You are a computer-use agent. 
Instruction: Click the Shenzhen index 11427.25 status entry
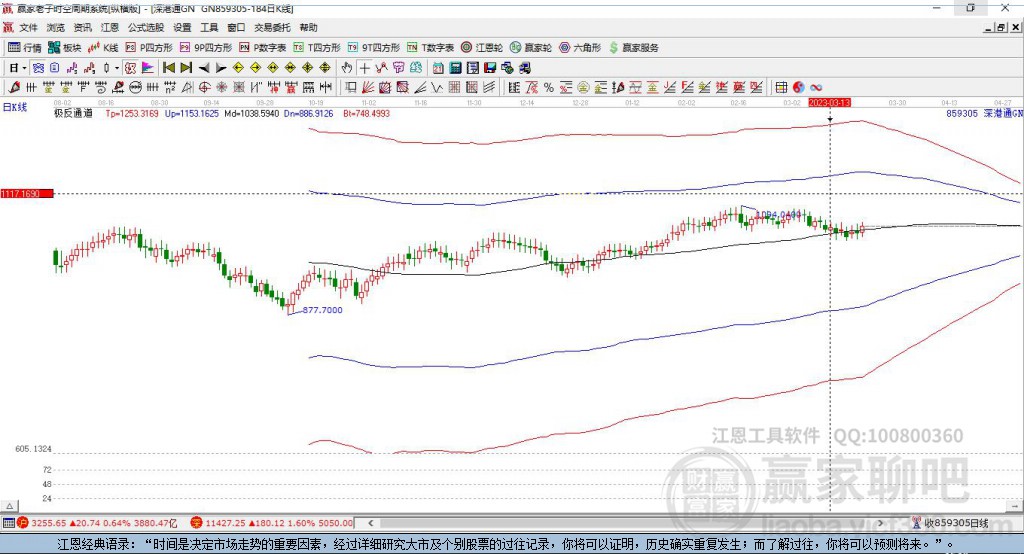coord(272,523)
